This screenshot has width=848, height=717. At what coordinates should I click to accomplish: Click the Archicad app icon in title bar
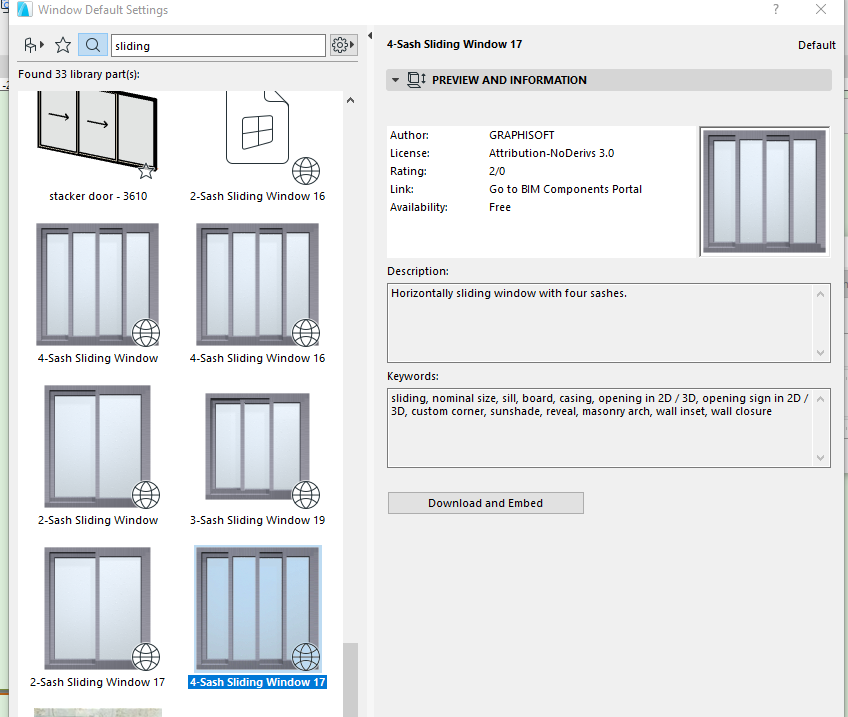pos(24,10)
